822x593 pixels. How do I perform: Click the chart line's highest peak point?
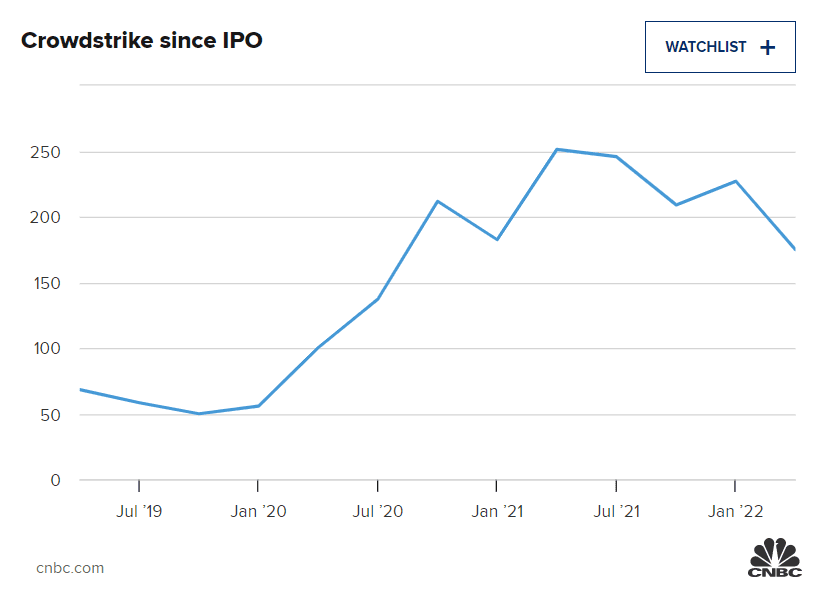pos(556,149)
